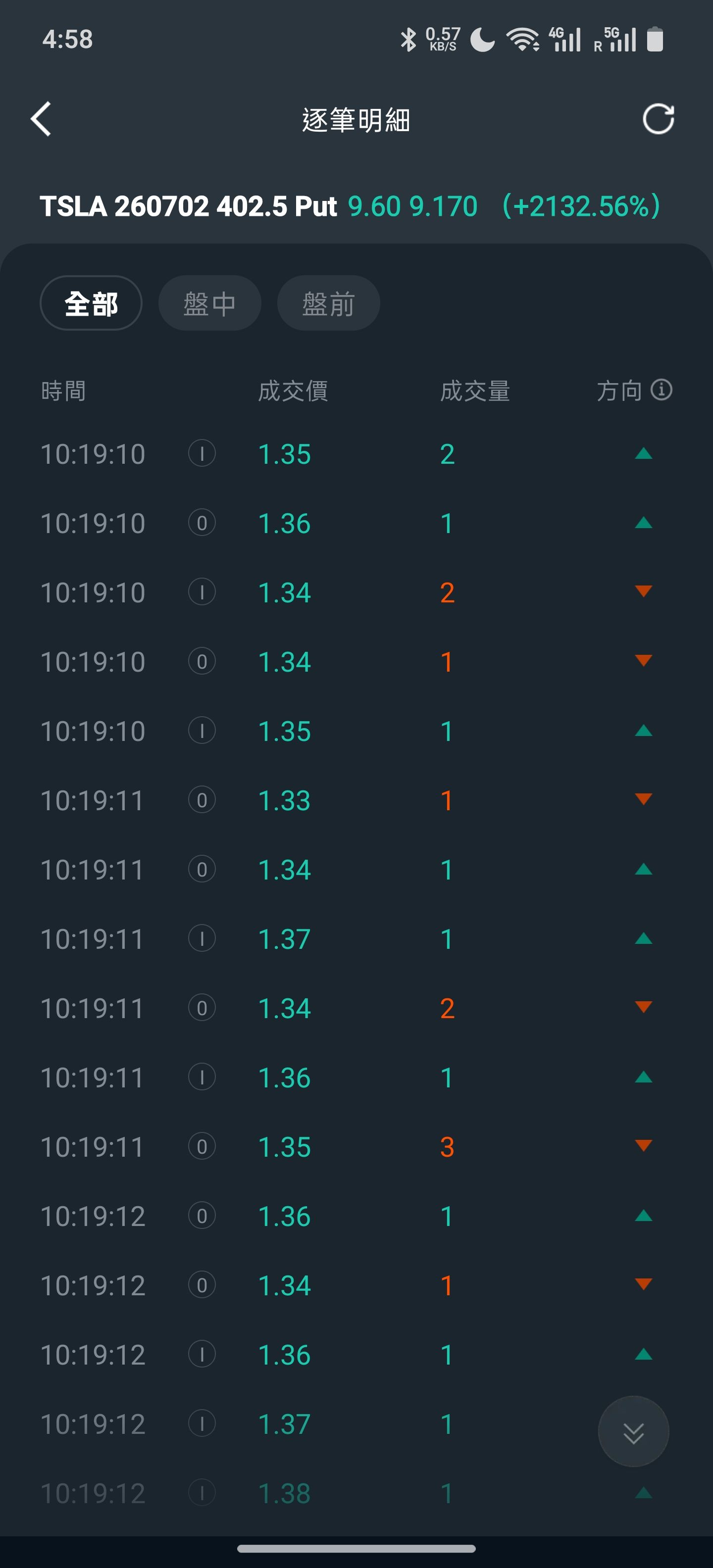
Task: Tap the back arrow icon
Action: coord(41,119)
